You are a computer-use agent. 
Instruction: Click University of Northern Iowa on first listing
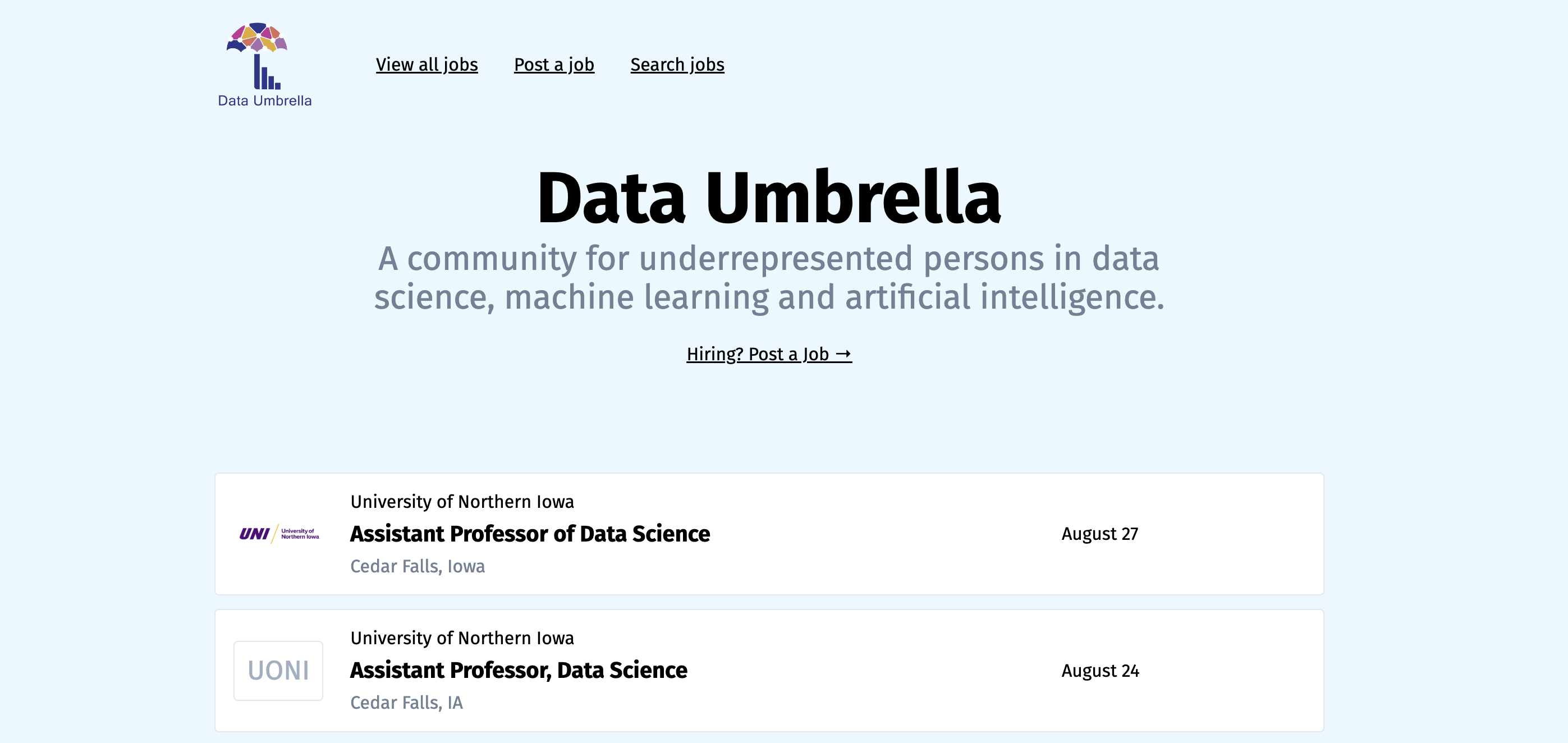tap(461, 502)
